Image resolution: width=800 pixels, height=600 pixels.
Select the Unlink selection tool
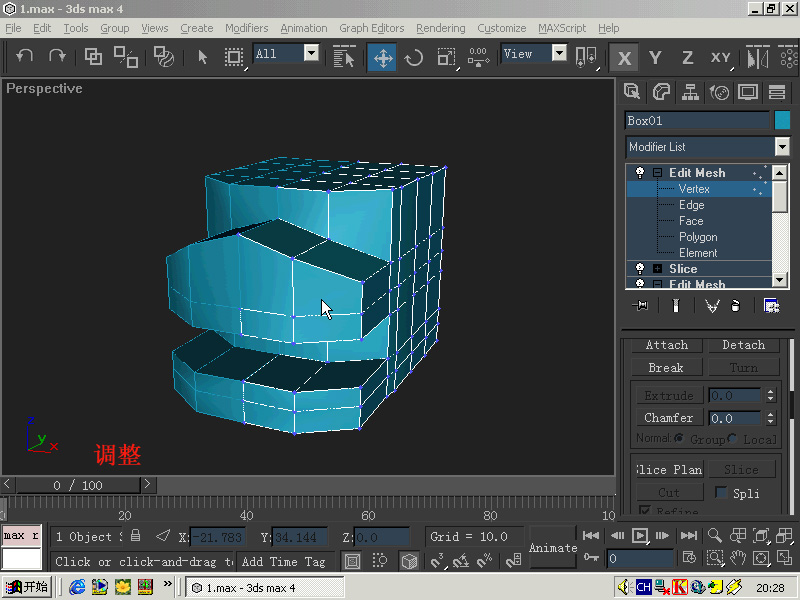[x=126, y=56]
